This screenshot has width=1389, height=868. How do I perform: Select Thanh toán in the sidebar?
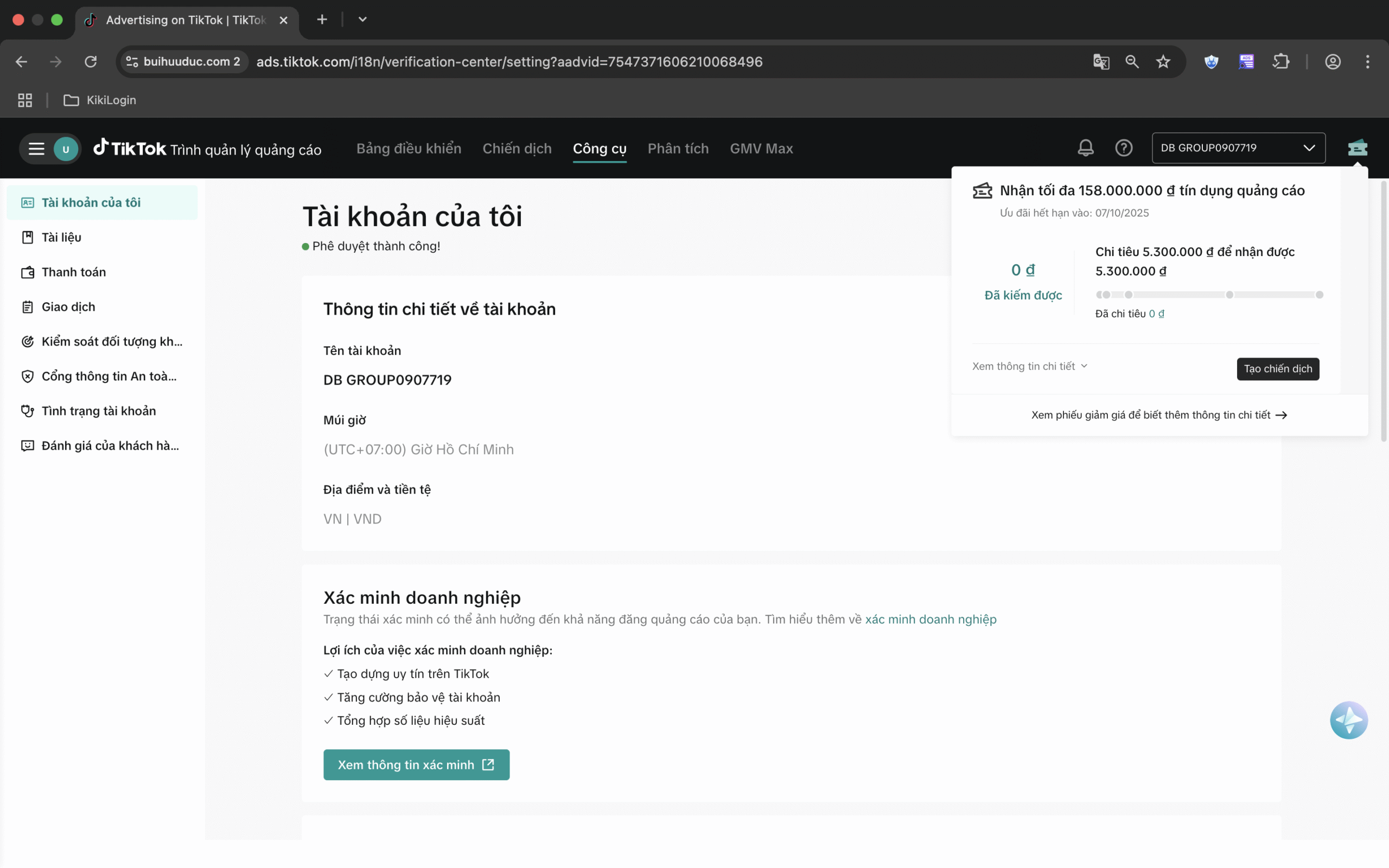point(73,272)
